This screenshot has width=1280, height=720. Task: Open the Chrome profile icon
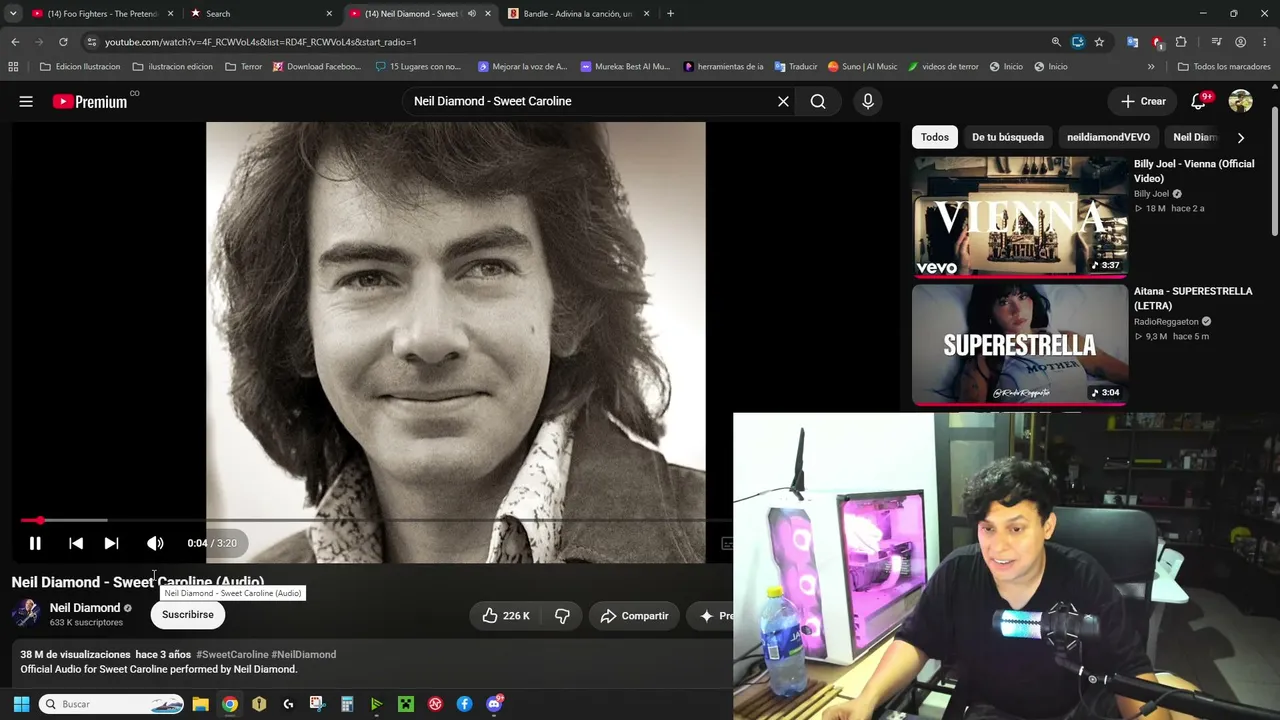pos(1240,42)
